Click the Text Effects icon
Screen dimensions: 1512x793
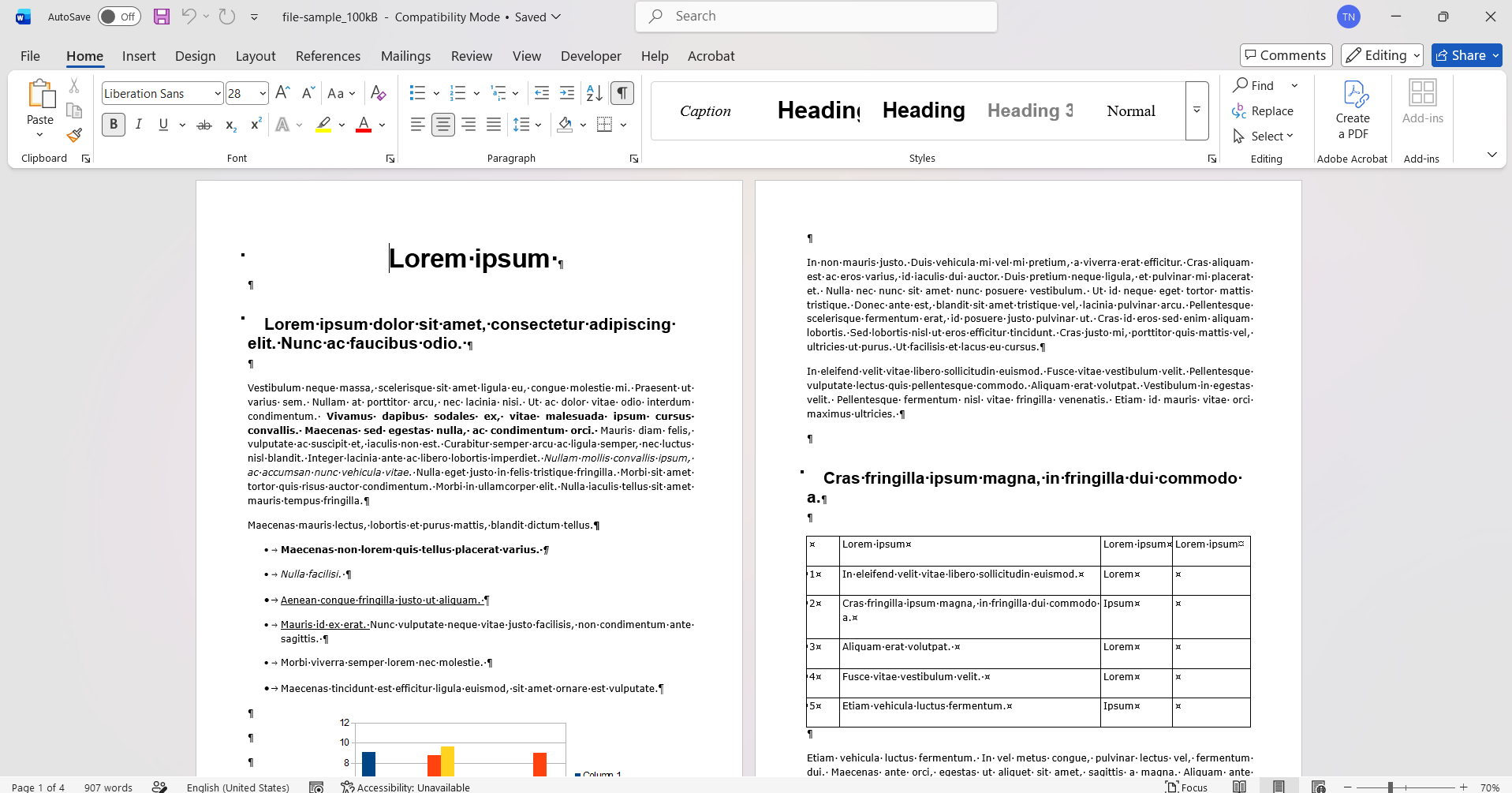(x=282, y=125)
